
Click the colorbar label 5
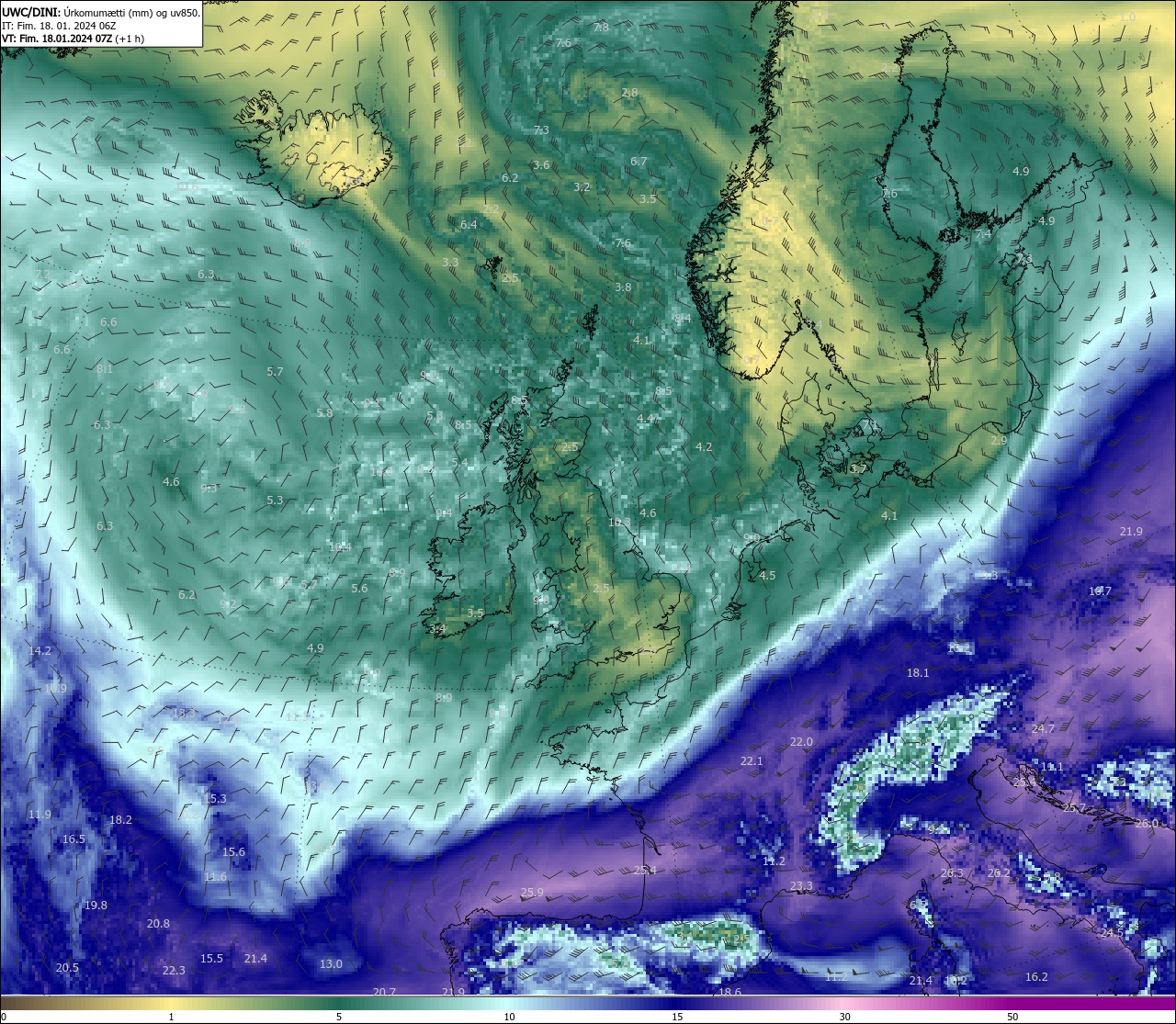(339, 1017)
